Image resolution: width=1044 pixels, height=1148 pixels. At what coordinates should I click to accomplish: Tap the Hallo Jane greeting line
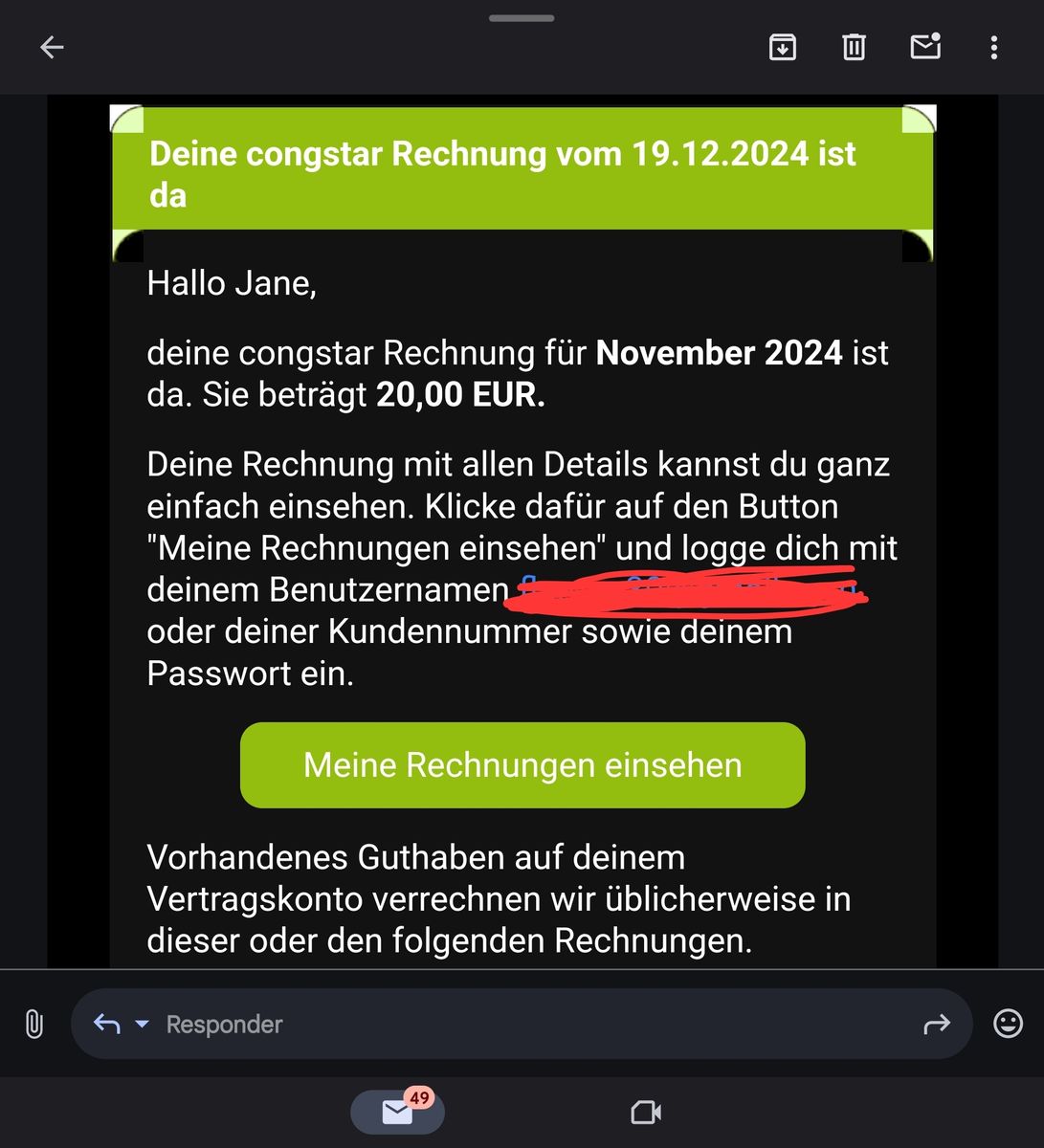tap(232, 283)
